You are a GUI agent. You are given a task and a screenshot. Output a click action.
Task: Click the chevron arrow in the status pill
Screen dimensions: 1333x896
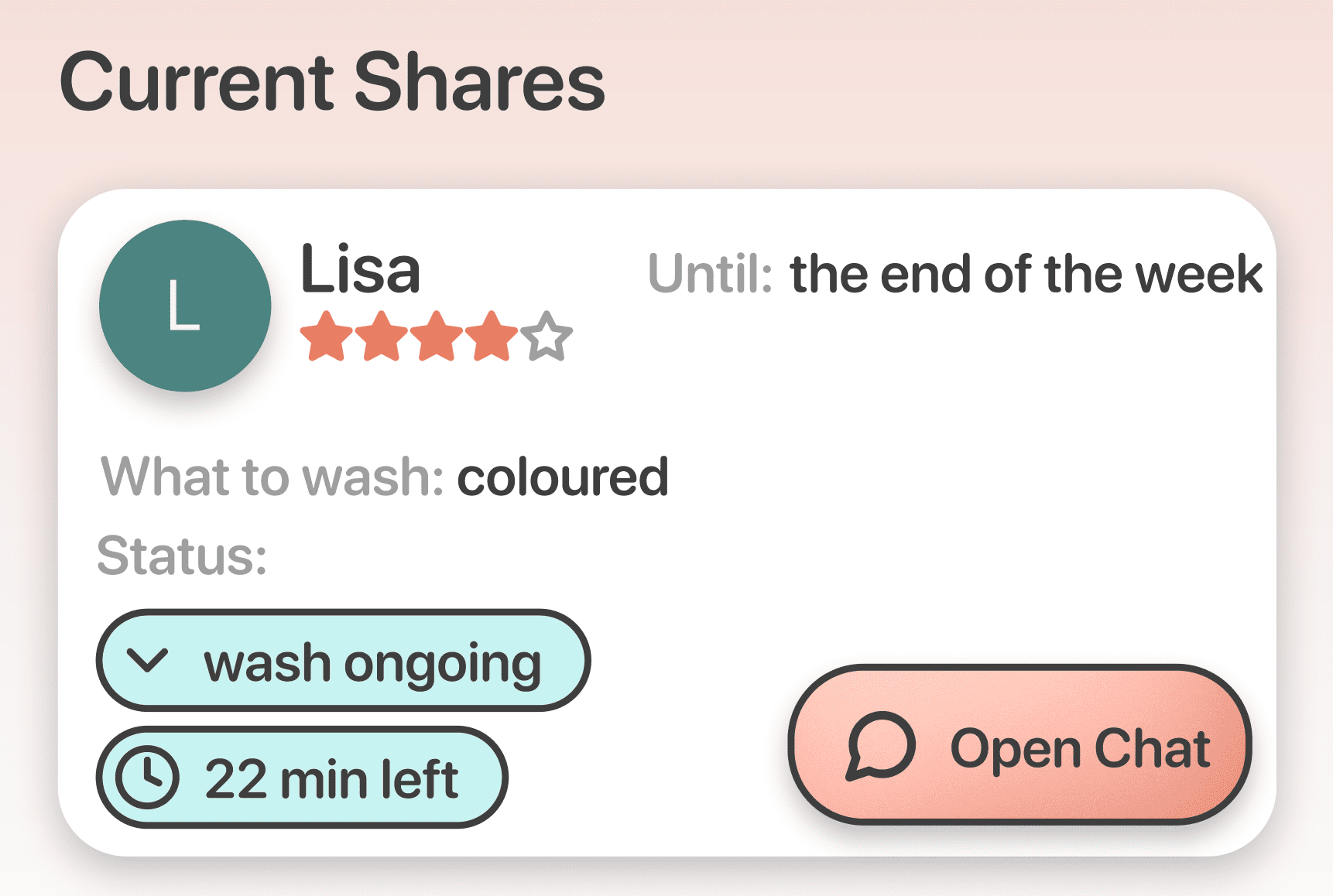pos(149,662)
